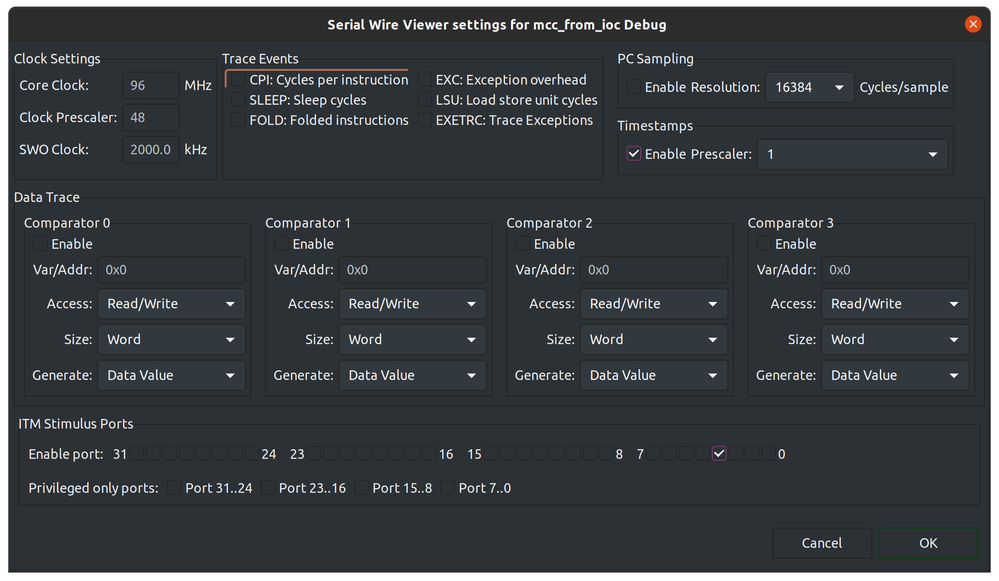
Task: Enable ITM stimulus port 16
Action: 430,454
